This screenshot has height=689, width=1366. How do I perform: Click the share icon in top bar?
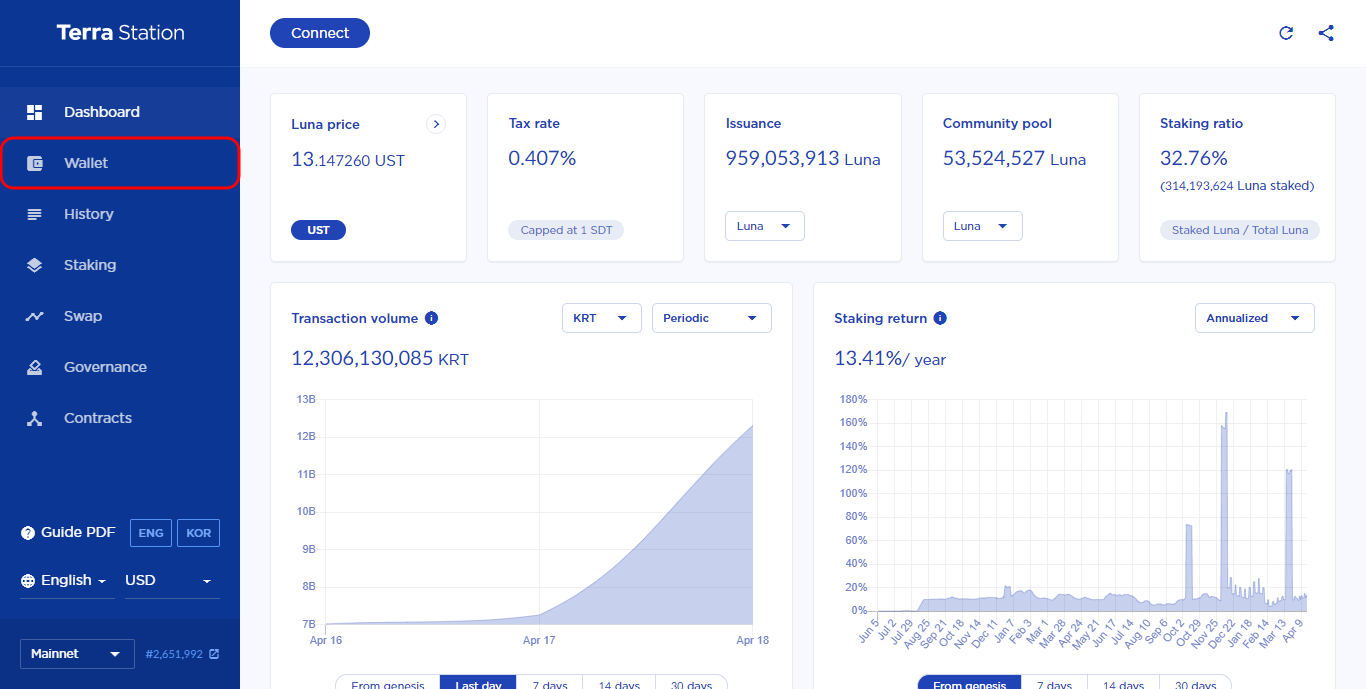coord(1326,33)
